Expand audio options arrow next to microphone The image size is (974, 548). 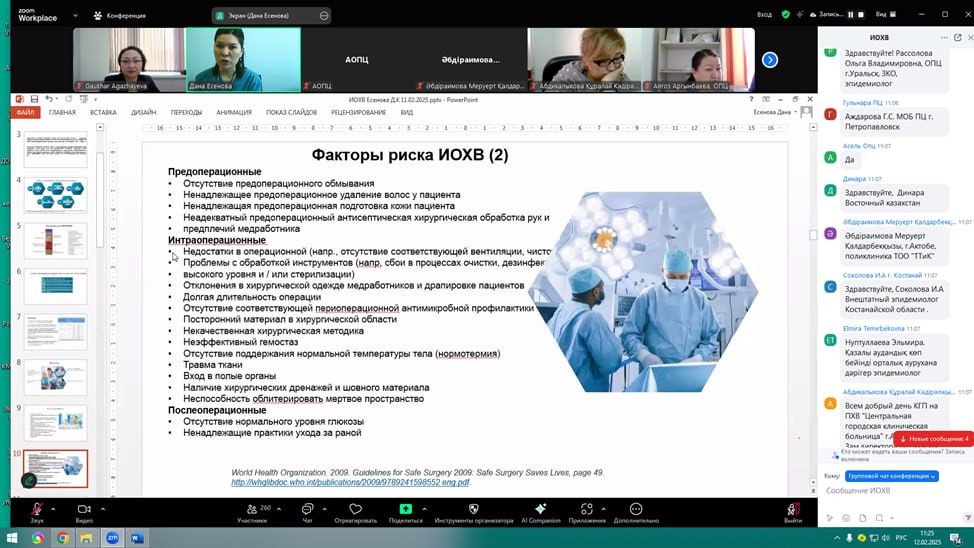click(x=55, y=507)
